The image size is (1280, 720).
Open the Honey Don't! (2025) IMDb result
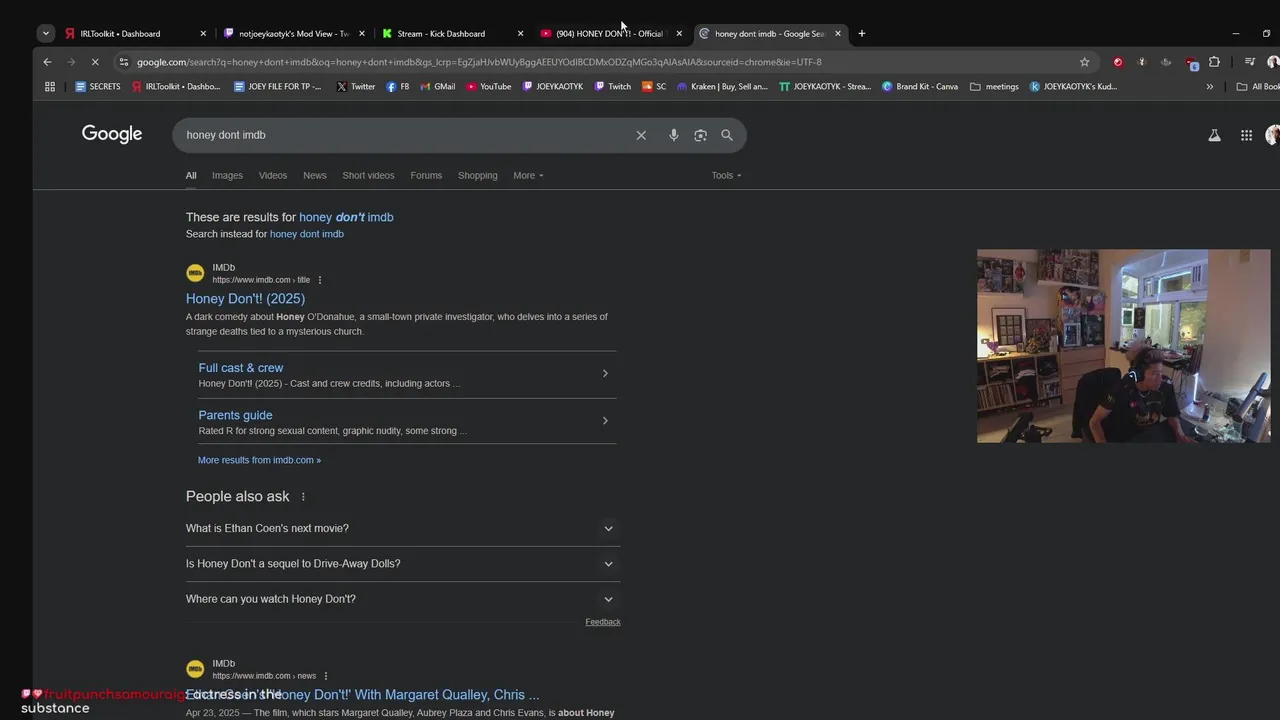tap(245, 298)
